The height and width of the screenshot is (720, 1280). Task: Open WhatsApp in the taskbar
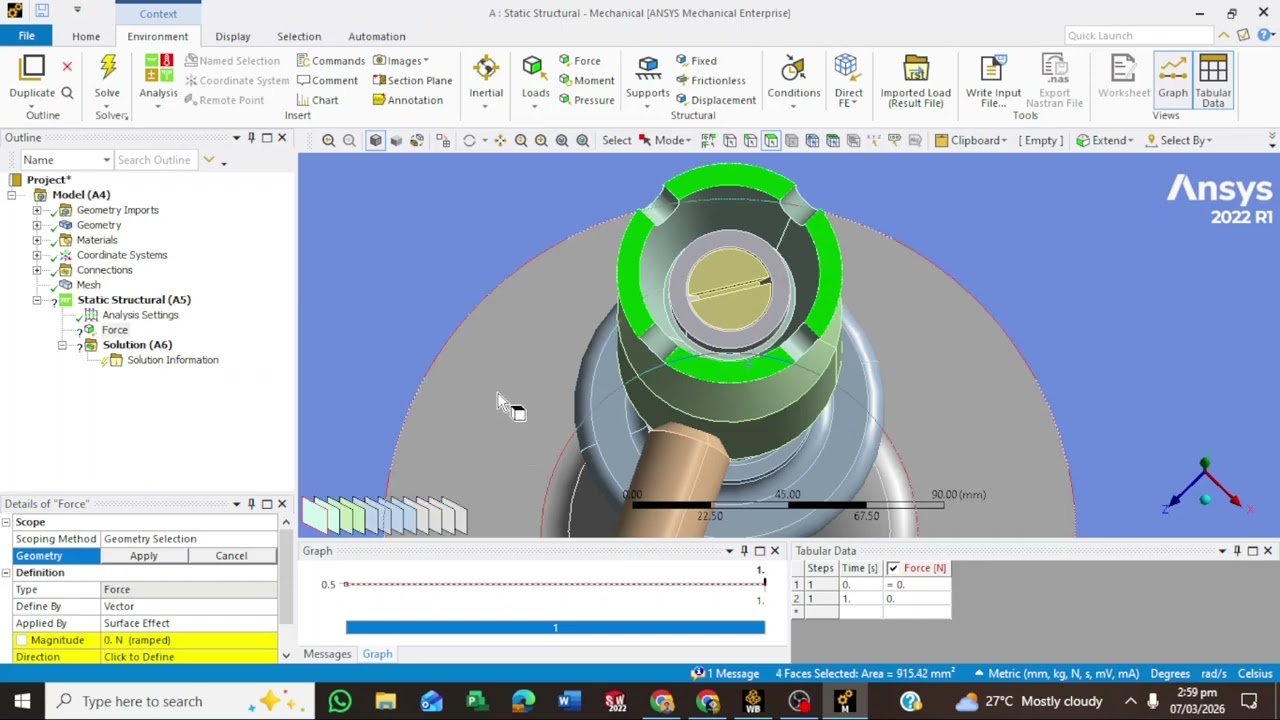tap(339, 701)
